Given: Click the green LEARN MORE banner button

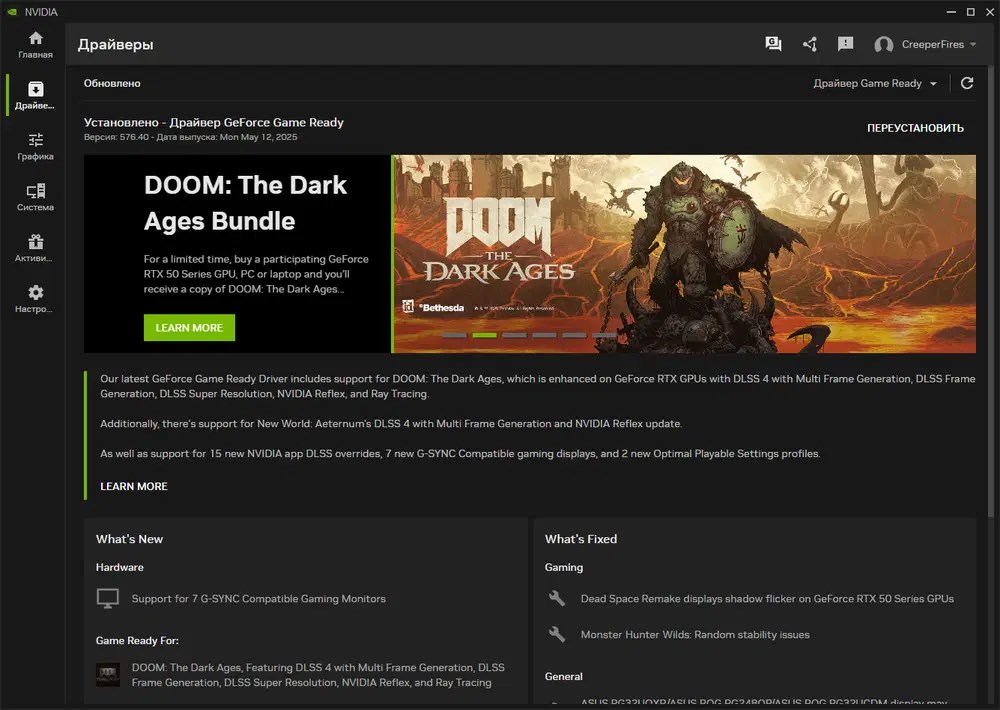Looking at the screenshot, I should point(189,327).
